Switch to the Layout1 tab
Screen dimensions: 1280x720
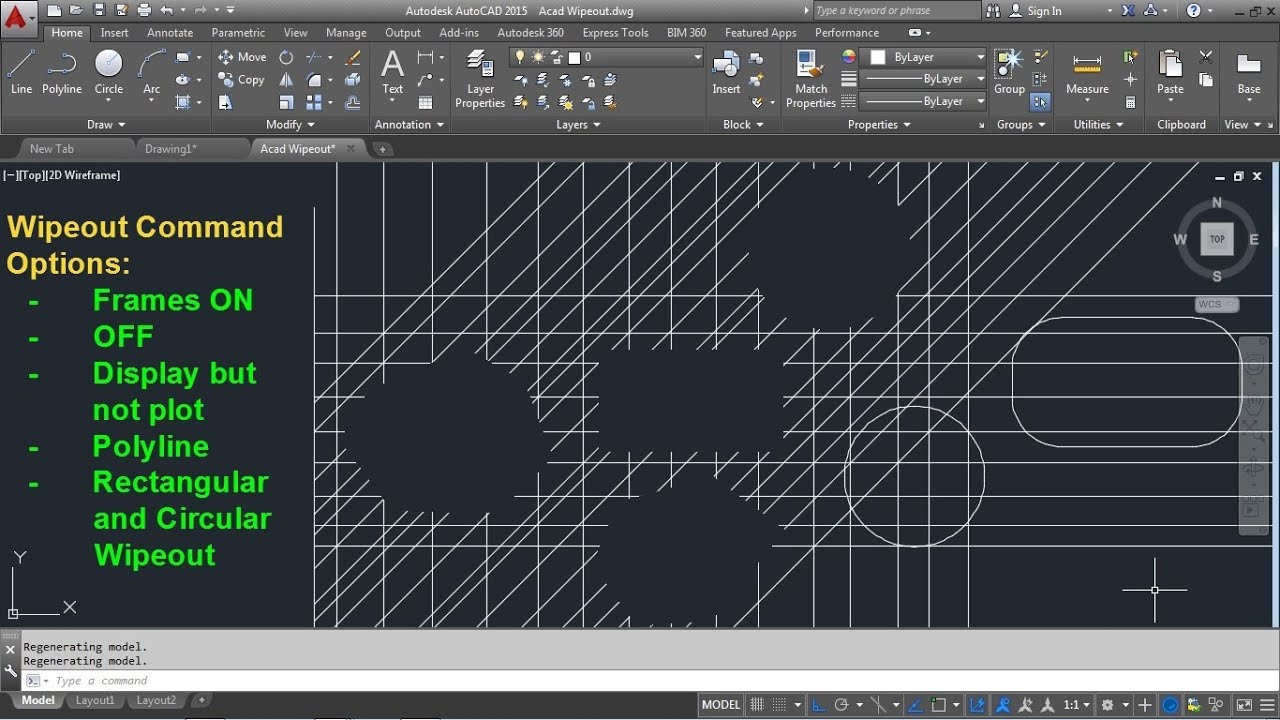[95, 701]
